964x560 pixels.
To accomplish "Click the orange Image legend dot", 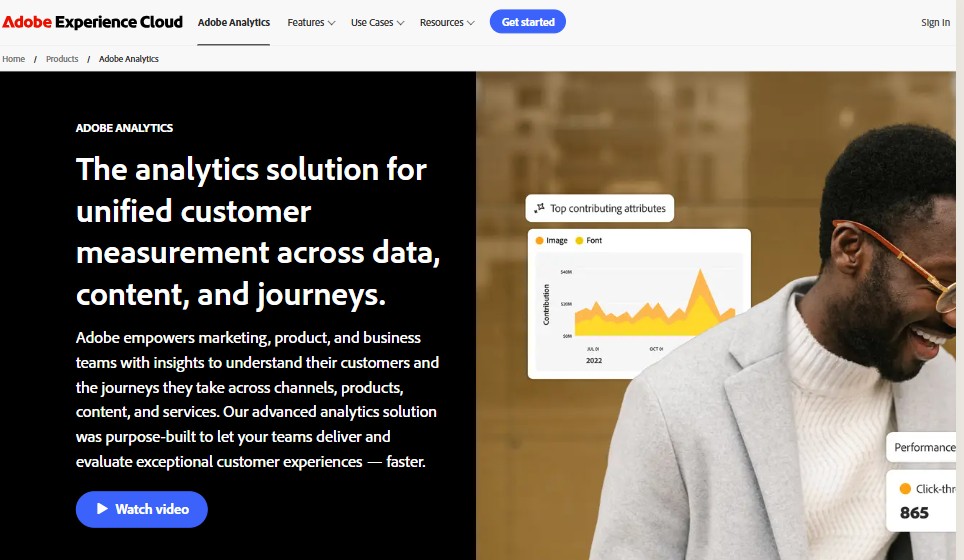I will point(539,240).
